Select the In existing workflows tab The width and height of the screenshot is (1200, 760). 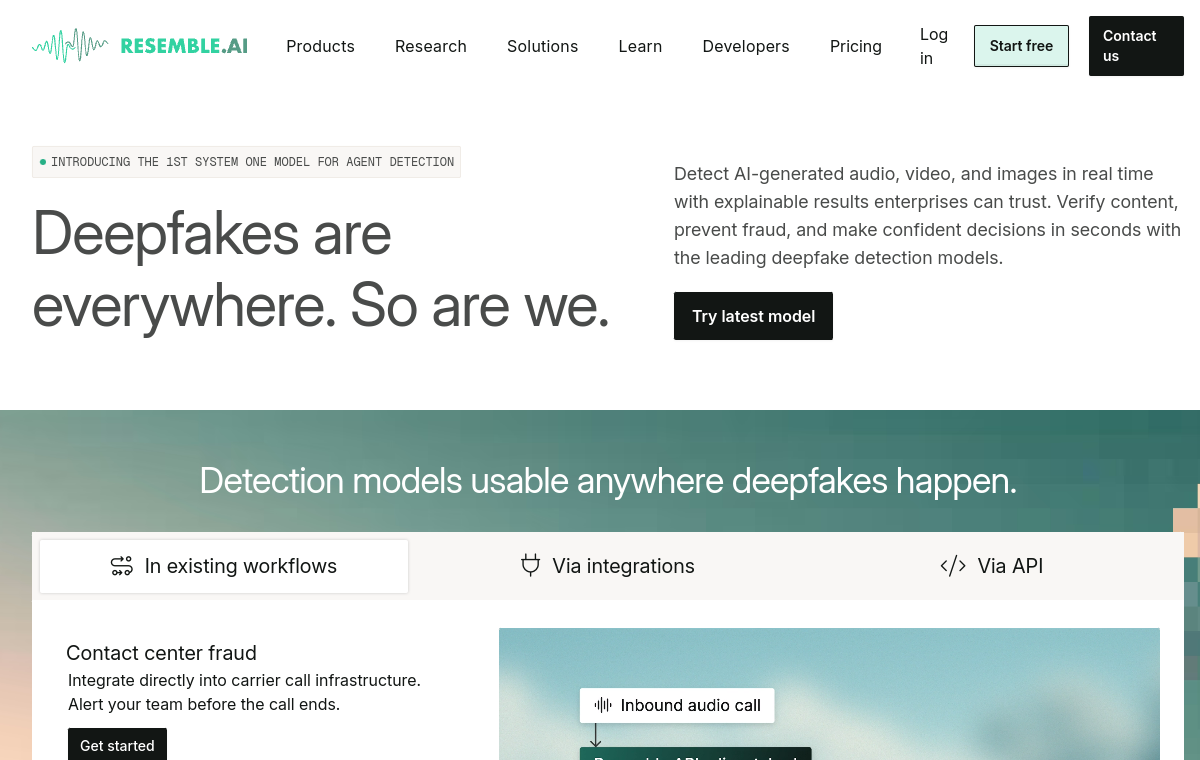coord(224,566)
